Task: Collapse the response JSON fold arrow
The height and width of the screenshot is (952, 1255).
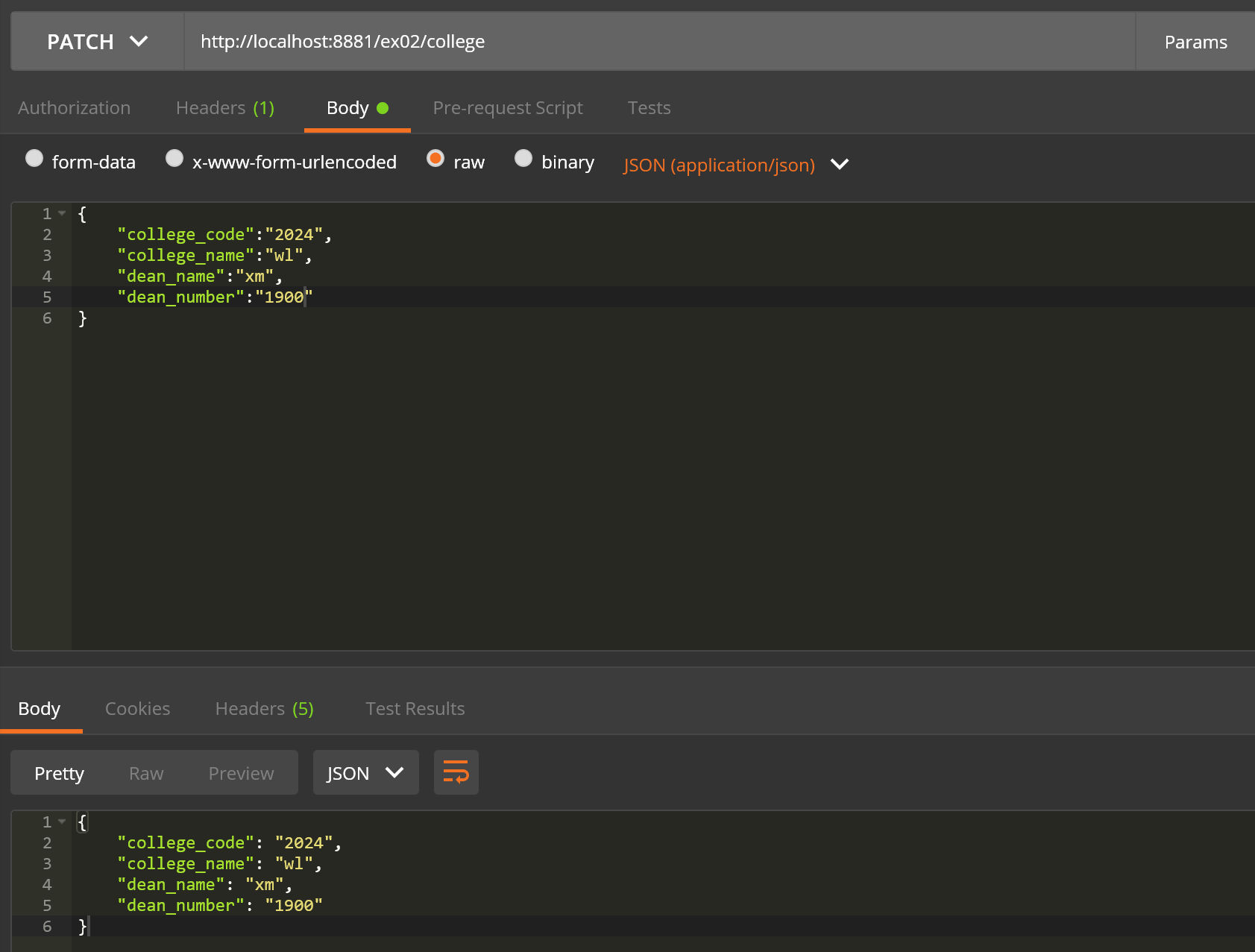Action: (x=62, y=822)
